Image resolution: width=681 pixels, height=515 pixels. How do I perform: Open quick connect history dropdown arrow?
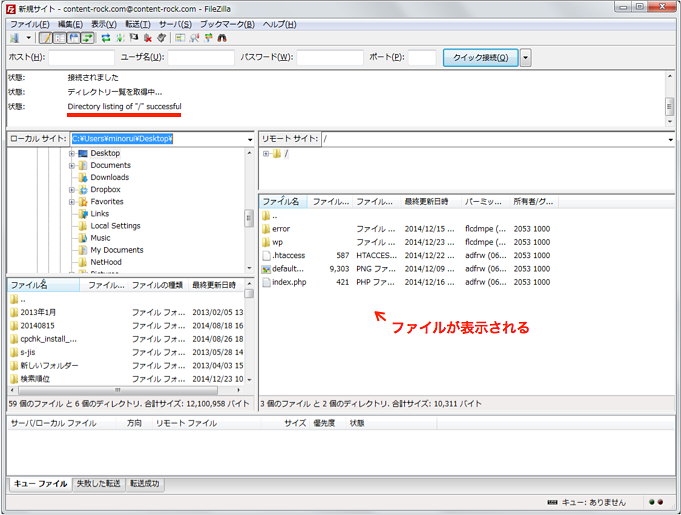(526, 57)
